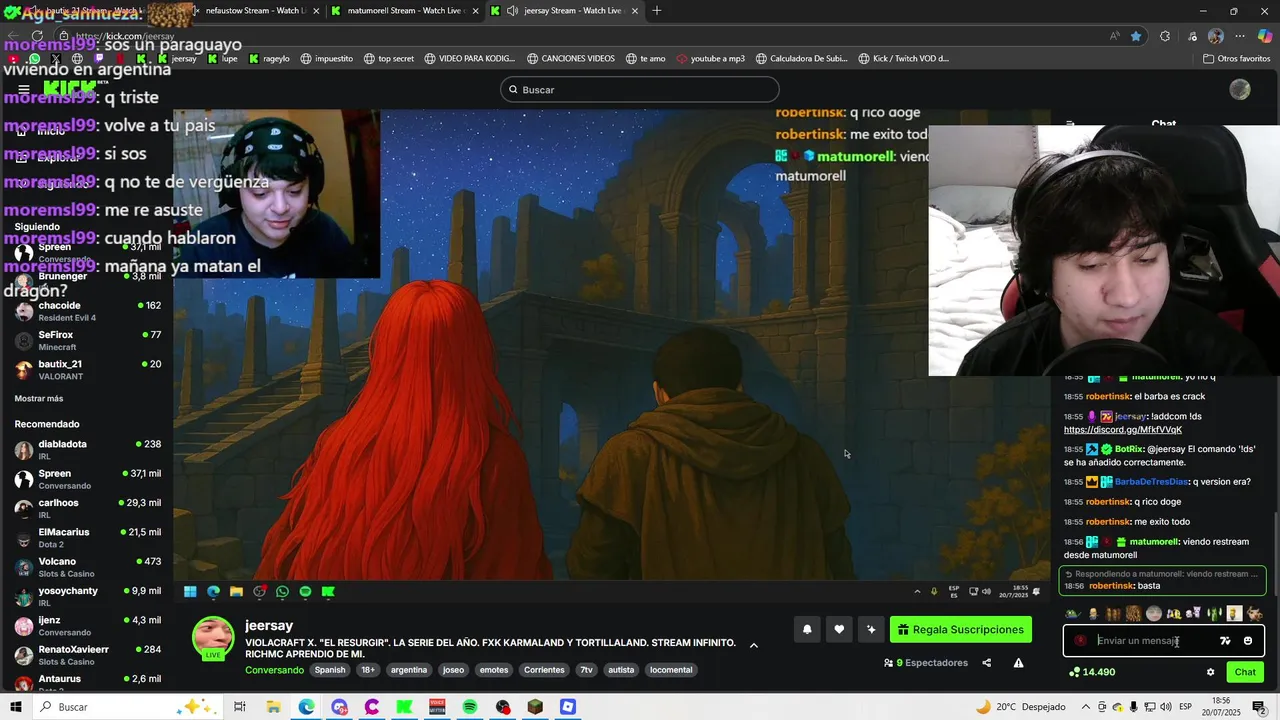Open SeFirox channel in sidebar

87,340
